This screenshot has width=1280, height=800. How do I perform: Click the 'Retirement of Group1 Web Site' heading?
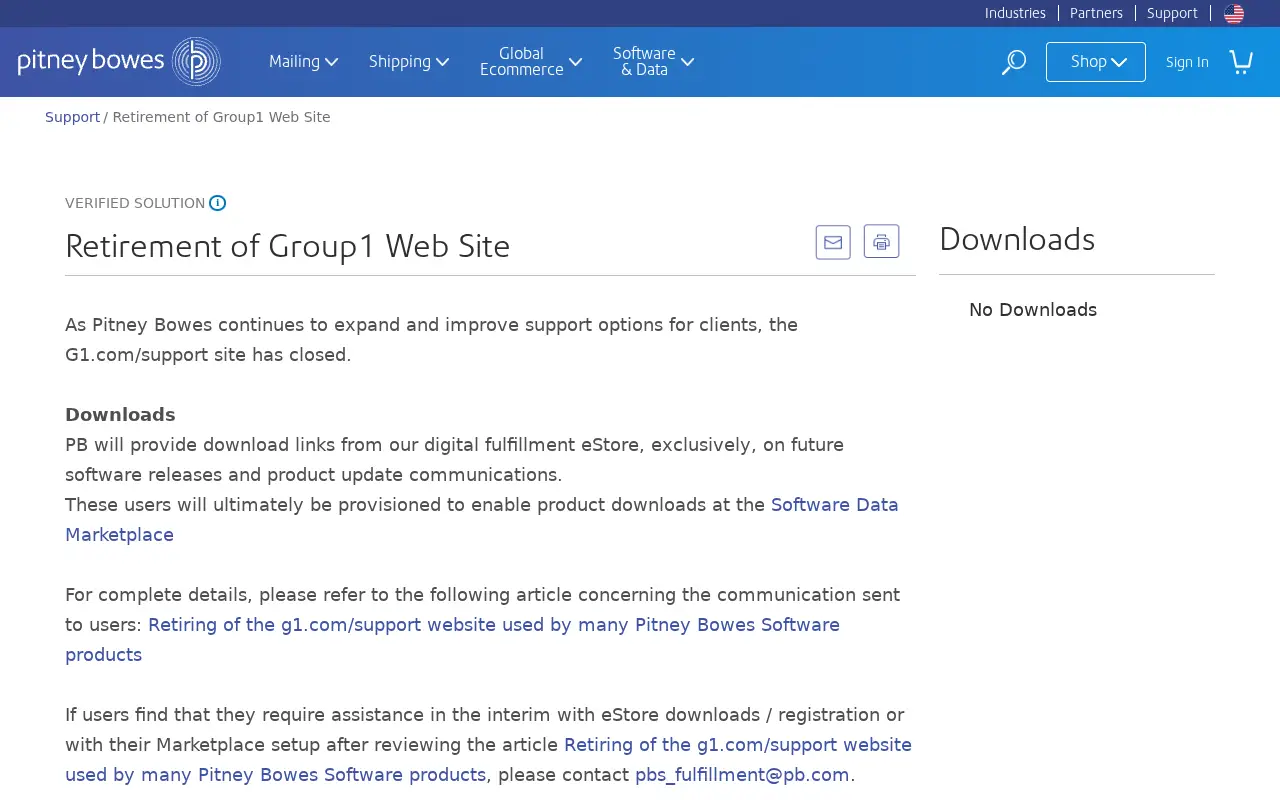coord(288,246)
